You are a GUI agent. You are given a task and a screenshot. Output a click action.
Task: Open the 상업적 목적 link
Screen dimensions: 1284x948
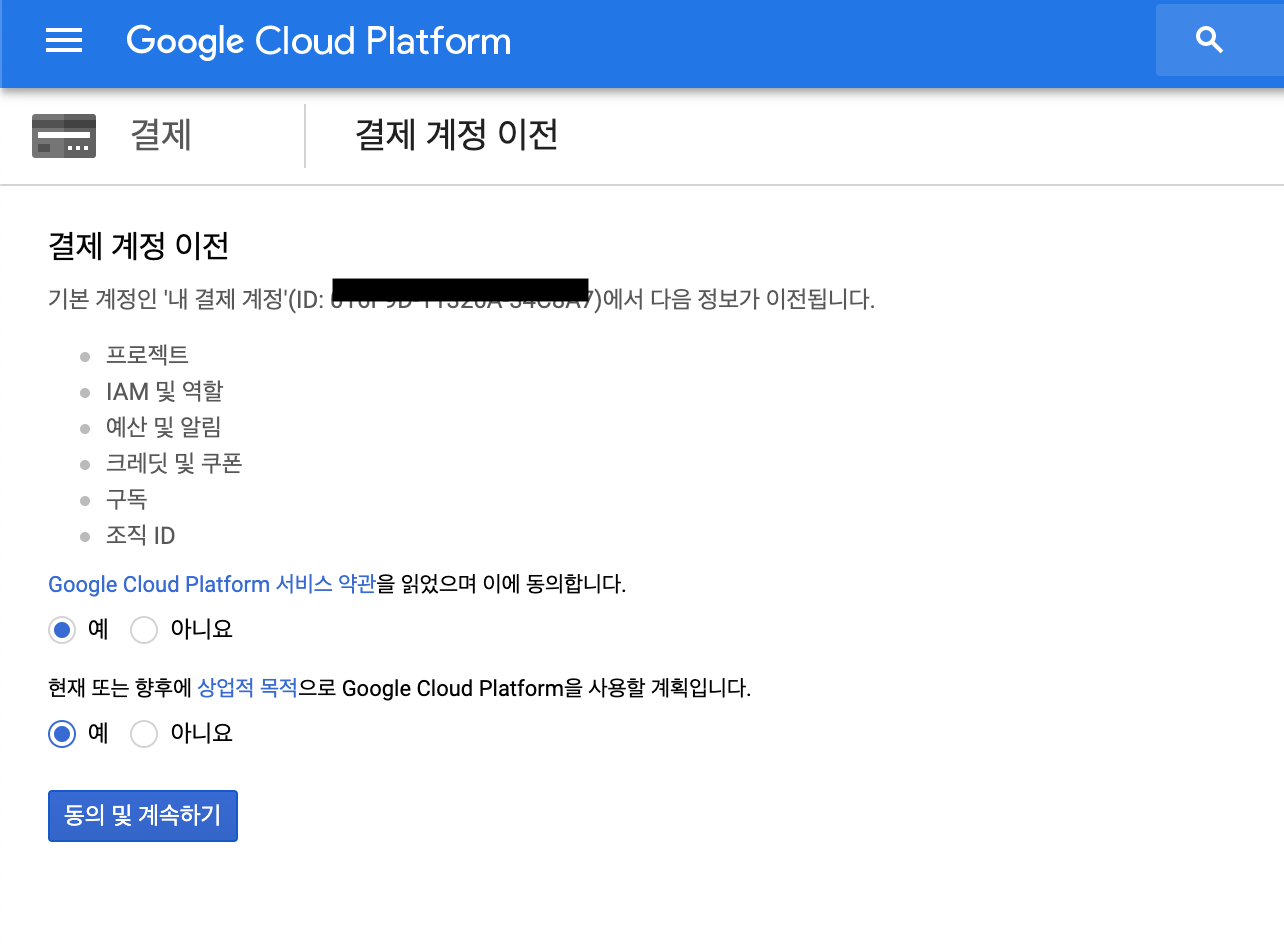[x=247, y=688]
